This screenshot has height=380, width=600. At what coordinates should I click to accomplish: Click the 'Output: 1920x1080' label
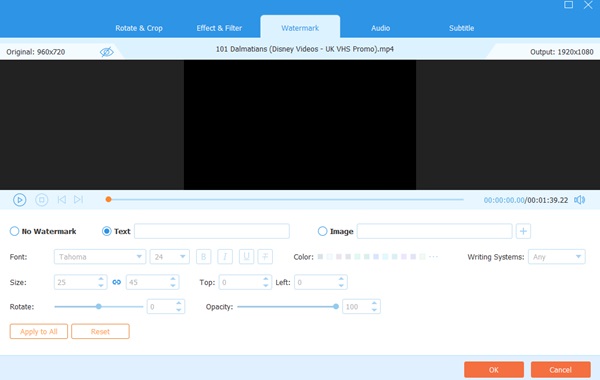tap(562, 52)
